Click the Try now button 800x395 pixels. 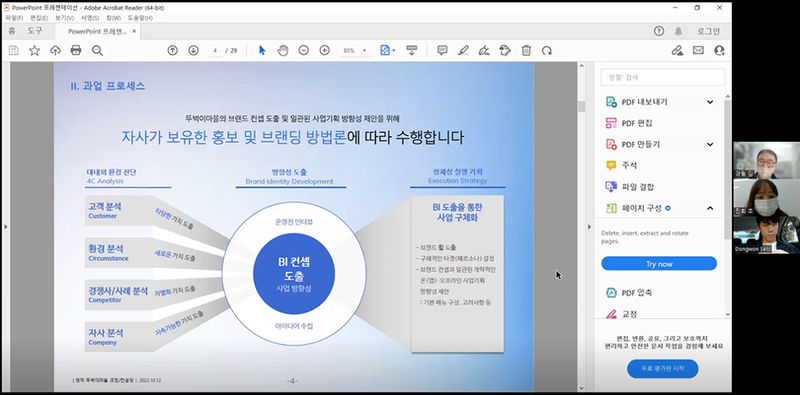pyautogui.click(x=659, y=264)
